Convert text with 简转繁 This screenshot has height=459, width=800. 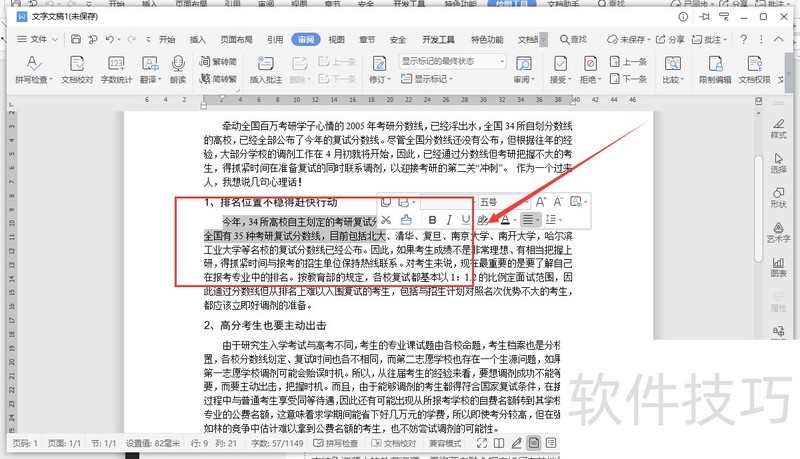[x=218, y=79]
